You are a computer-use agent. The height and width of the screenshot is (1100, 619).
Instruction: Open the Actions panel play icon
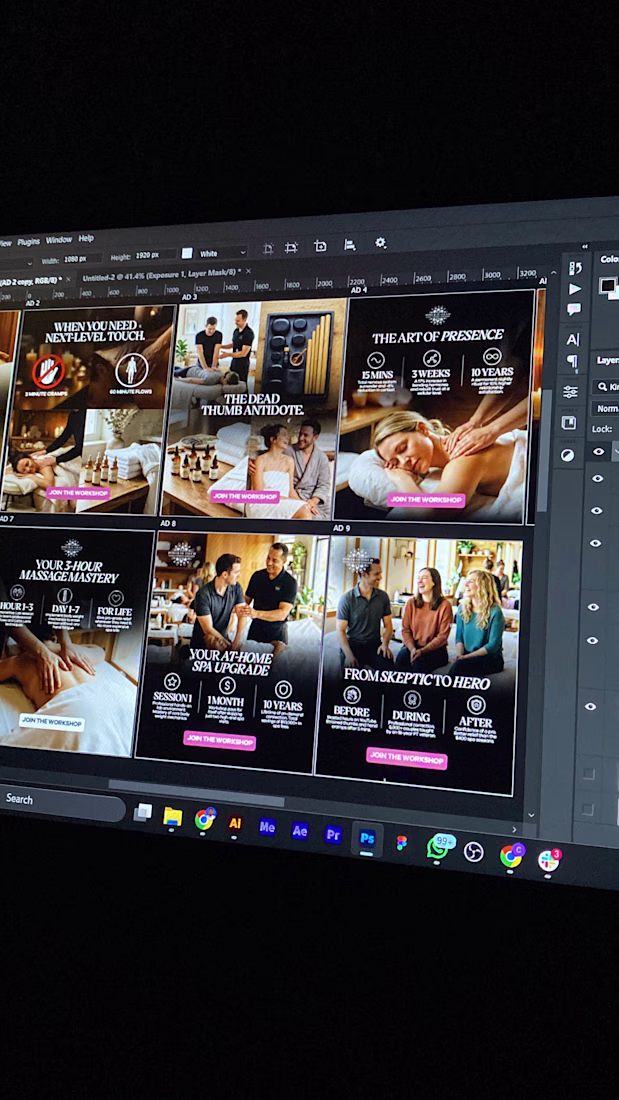tap(575, 289)
